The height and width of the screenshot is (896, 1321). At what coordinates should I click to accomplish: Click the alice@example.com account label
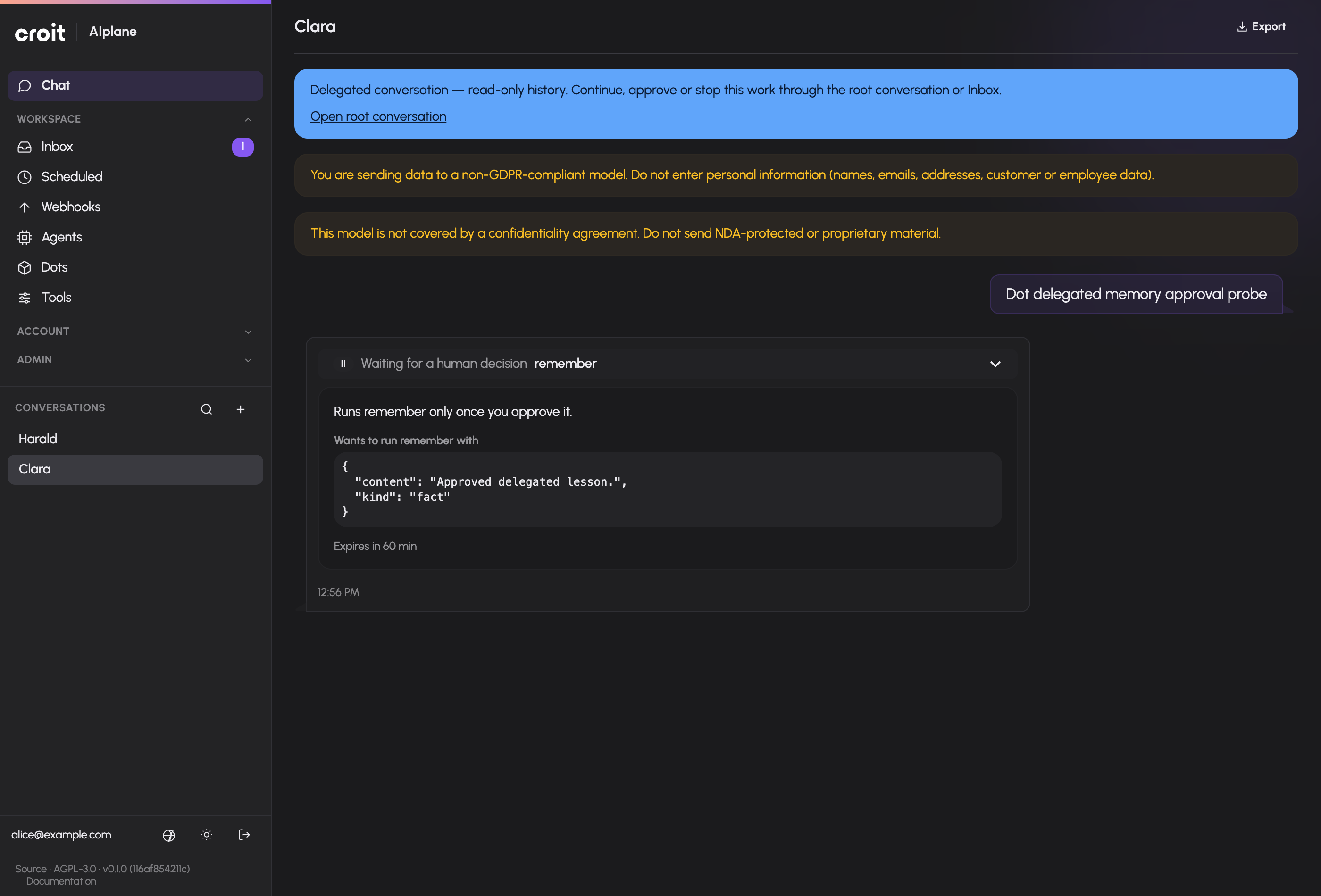pyautogui.click(x=61, y=835)
